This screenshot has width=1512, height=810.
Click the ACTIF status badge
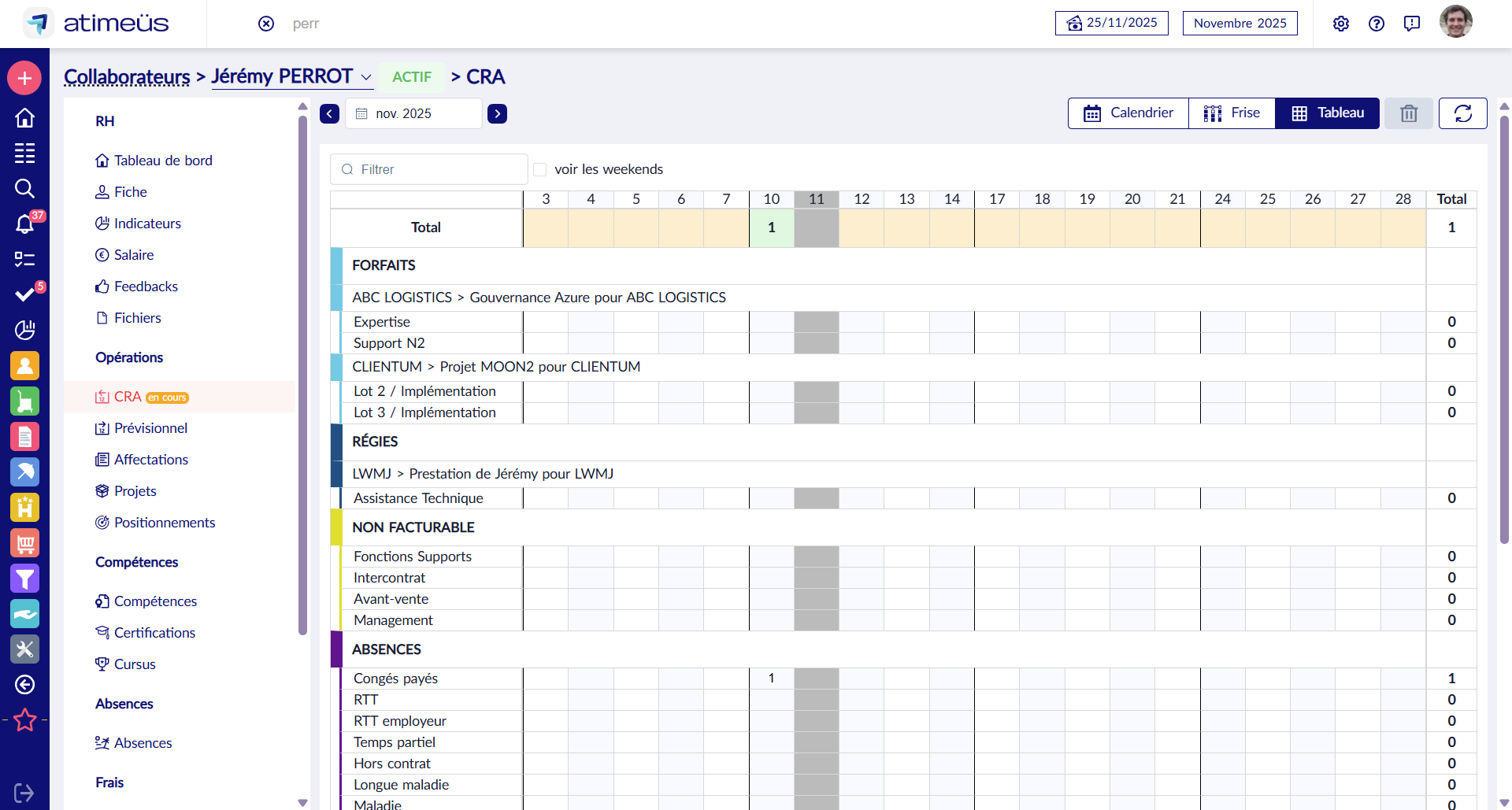412,77
